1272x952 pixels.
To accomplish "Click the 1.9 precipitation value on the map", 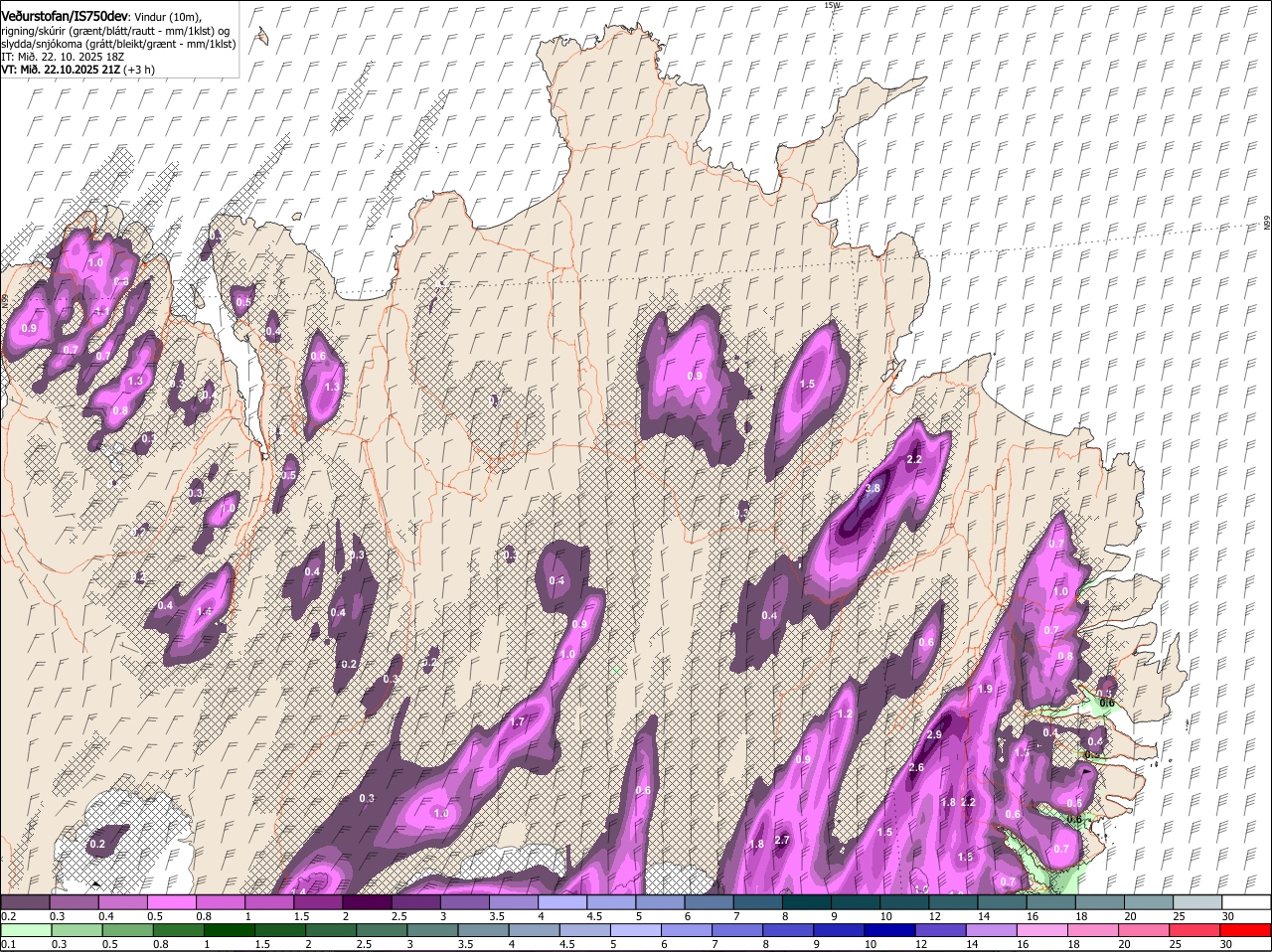I will coord(986,689).
